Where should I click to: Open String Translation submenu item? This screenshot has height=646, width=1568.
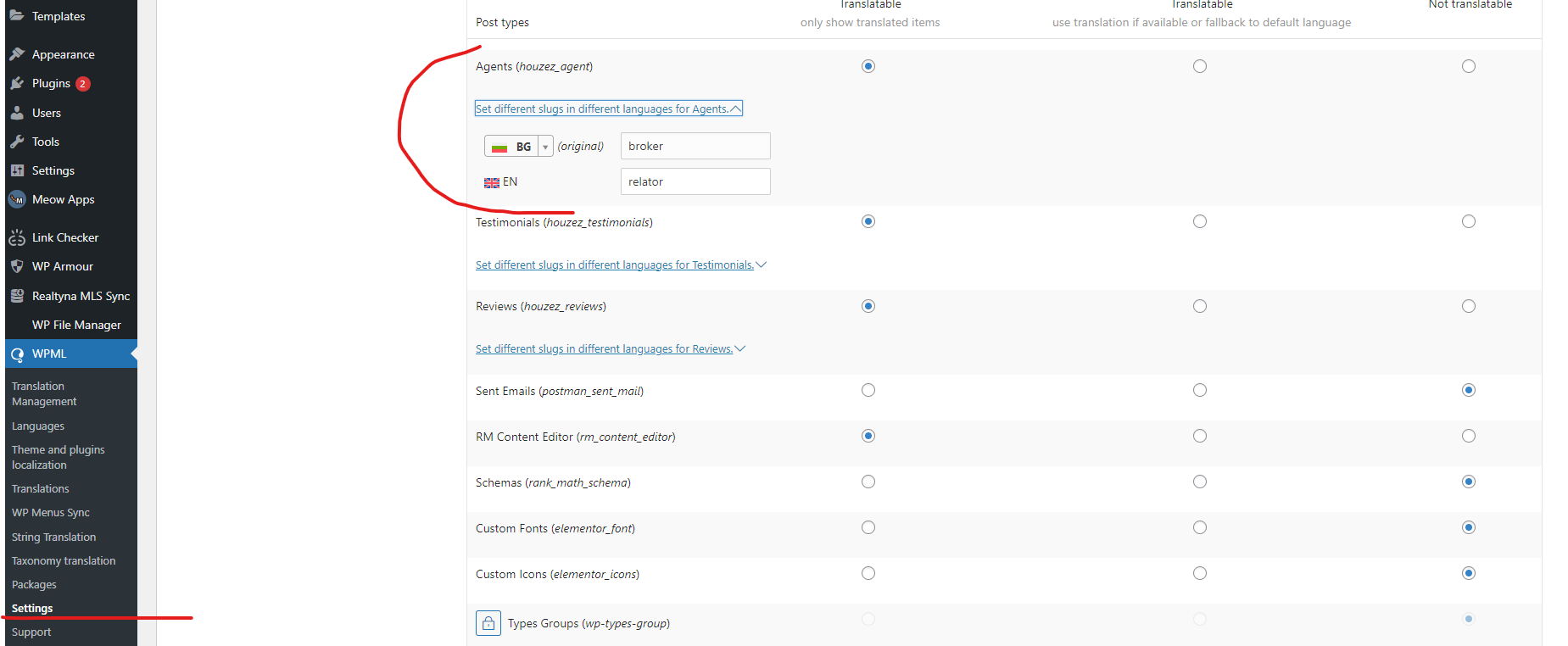tap(53, 537)
